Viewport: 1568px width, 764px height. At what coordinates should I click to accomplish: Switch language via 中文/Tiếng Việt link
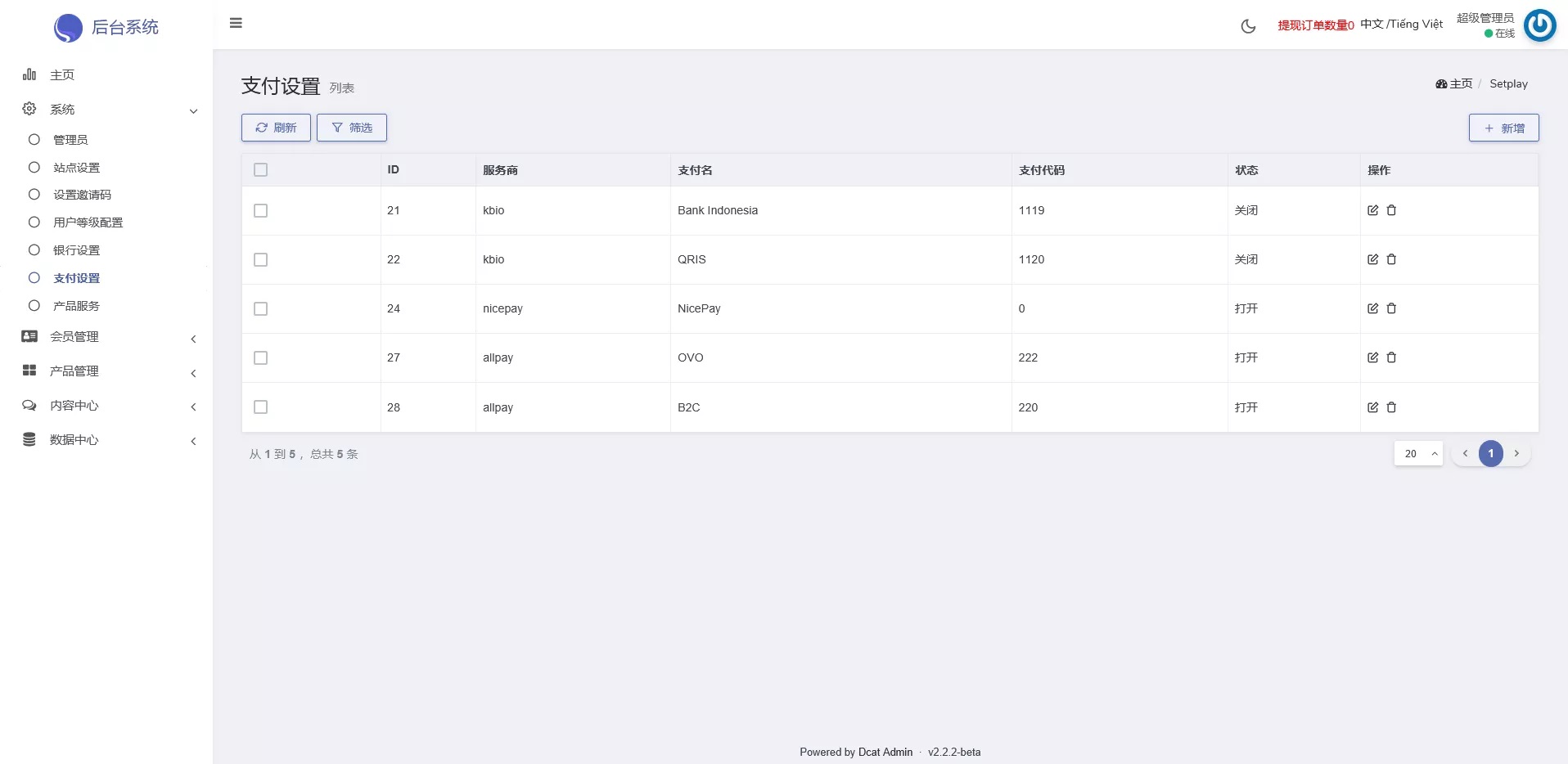point(1401,25)
